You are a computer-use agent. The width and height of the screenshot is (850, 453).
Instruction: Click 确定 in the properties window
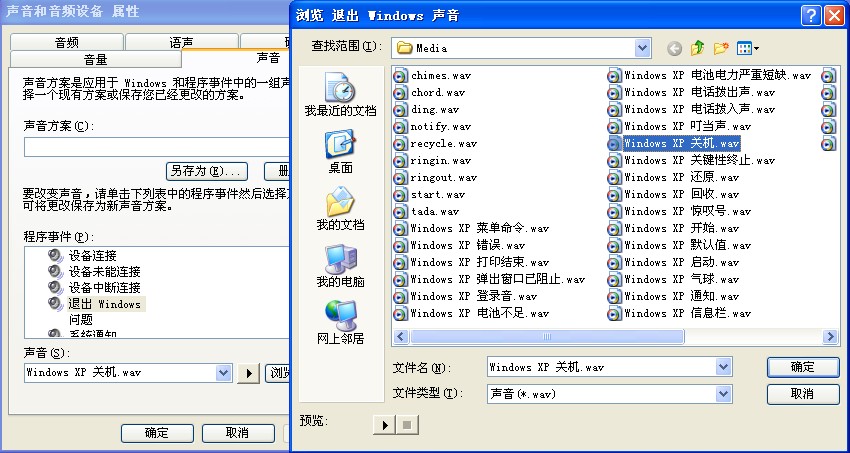(157, 433)
